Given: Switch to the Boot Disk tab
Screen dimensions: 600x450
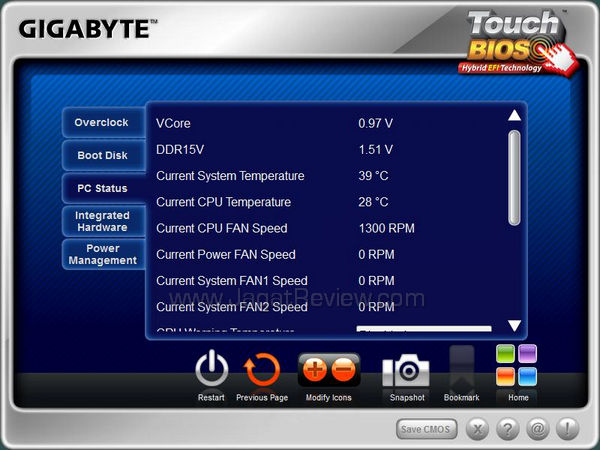Looking at the screenshot, I should tap(102, 155).
